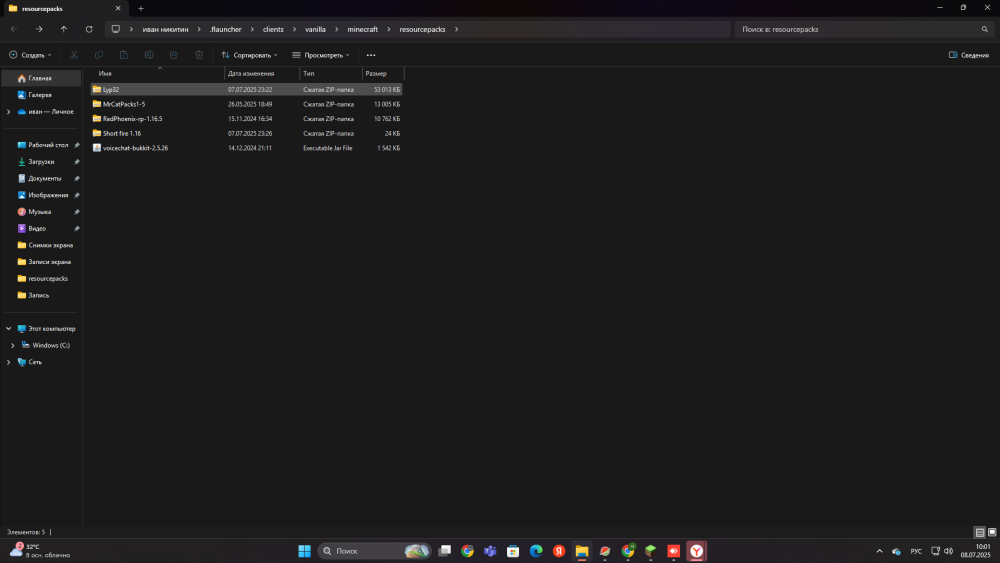Click the PC monitor icon in address bar
This screenshot has height=563, width=1000.
pos(115,29)
